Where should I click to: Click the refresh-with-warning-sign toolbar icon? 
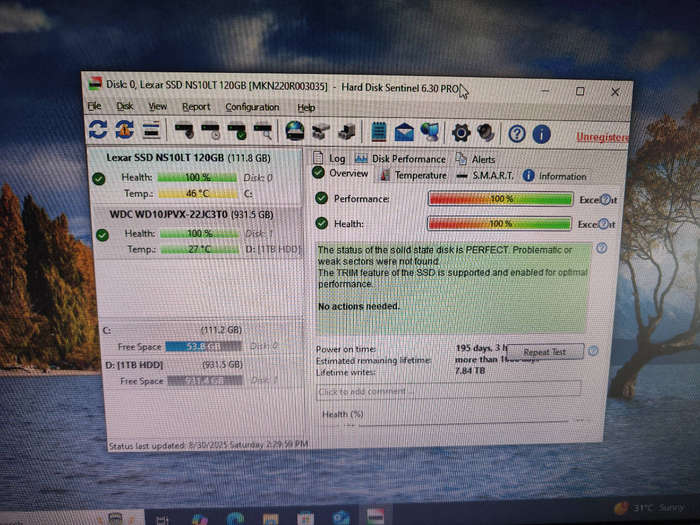pyautogui.click(x=125, y=129)
